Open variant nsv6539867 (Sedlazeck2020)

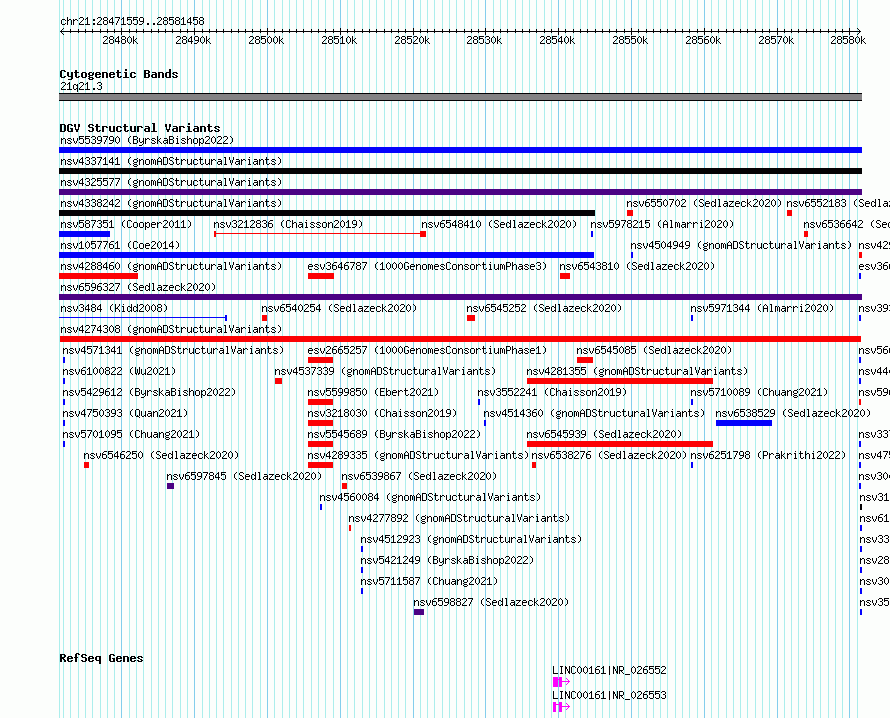[x=419, y=476]
